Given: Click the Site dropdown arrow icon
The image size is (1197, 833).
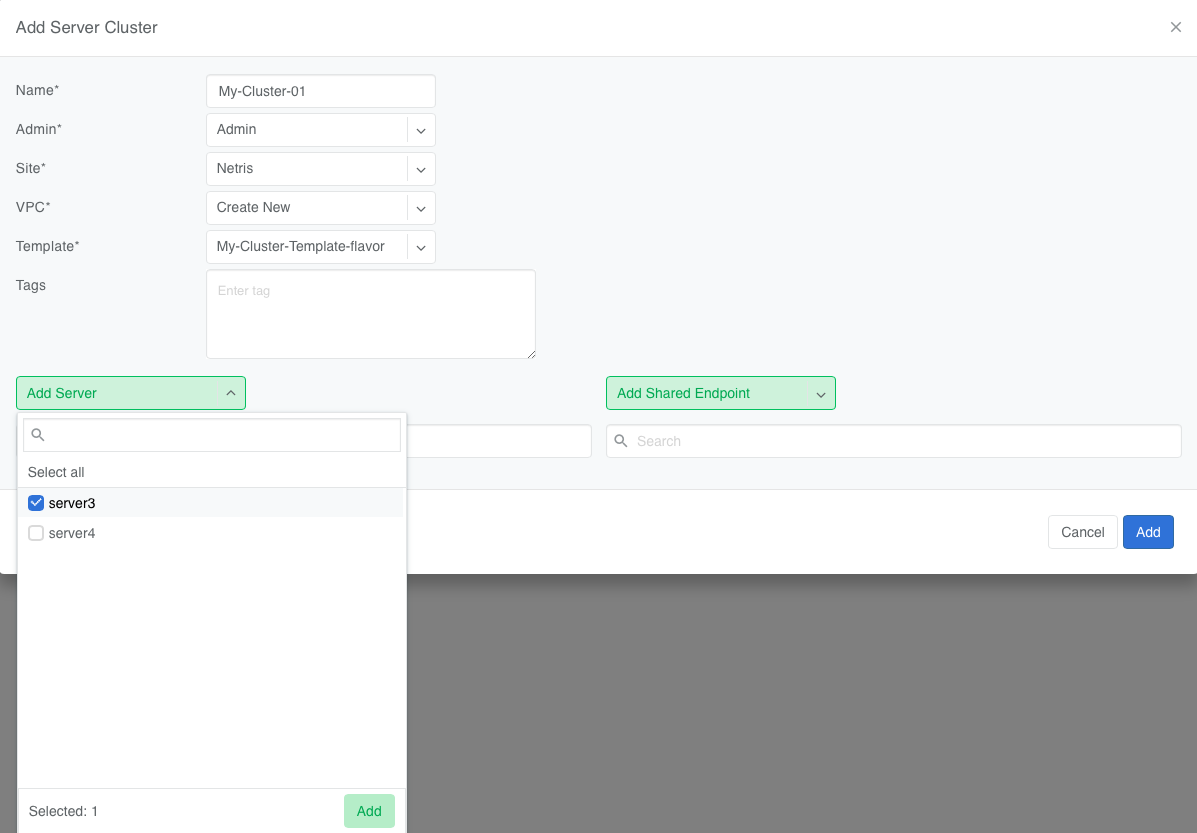Looking at the screenshot, I should point(421,169).
